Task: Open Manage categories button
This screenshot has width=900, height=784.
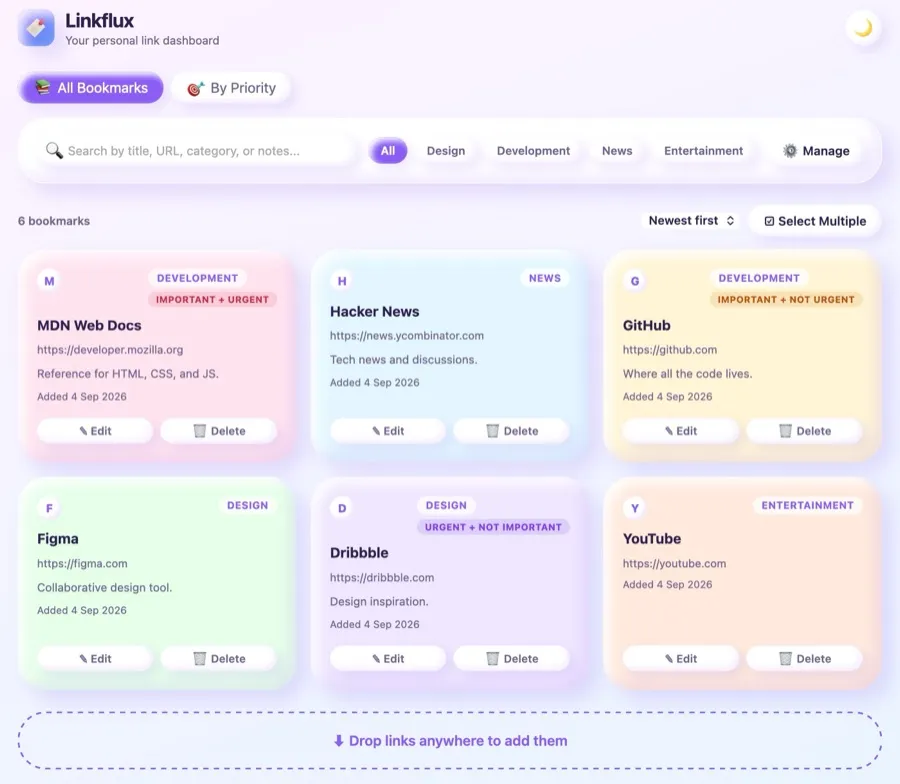Action: coord(816,151)
